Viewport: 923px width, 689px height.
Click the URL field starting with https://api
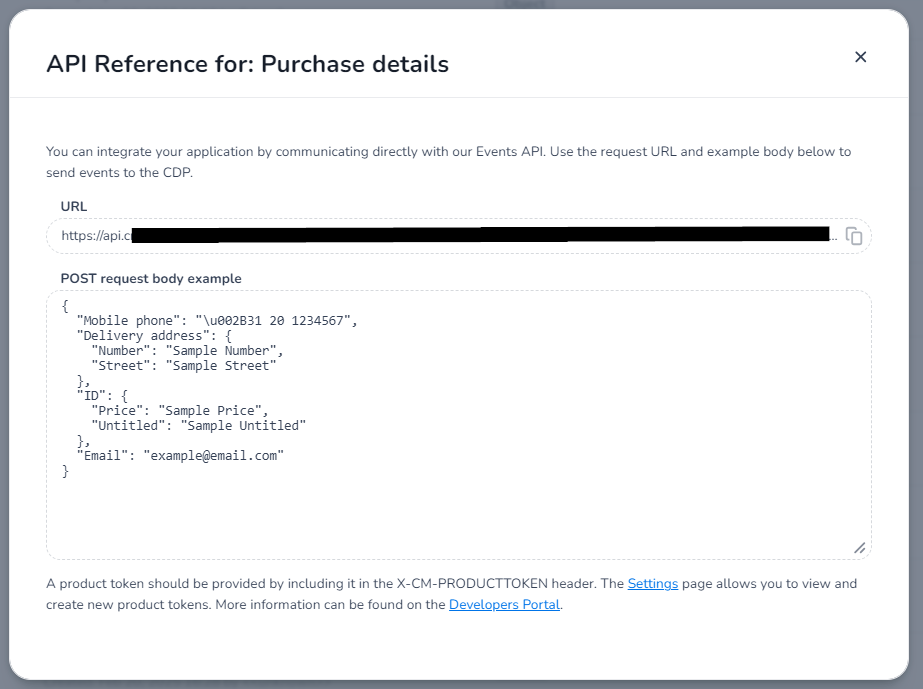[449, 236]
